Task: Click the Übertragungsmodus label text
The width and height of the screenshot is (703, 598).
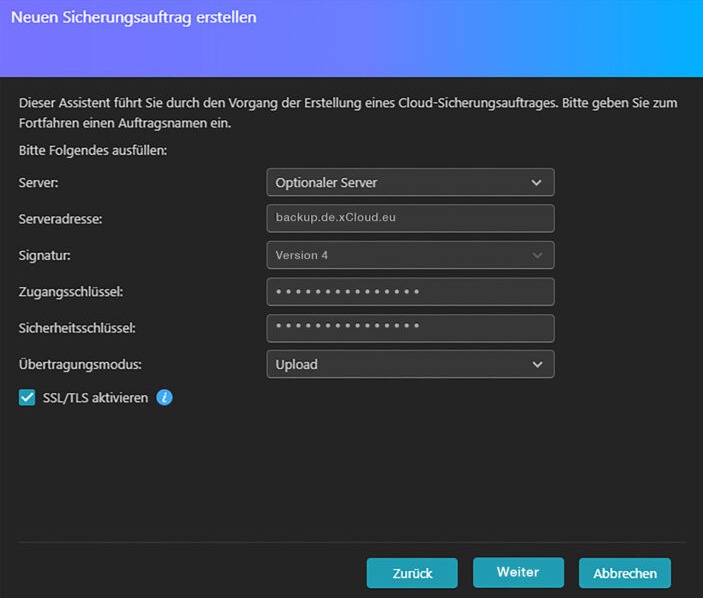Action: pyautogui.click(x=80, y=364)
